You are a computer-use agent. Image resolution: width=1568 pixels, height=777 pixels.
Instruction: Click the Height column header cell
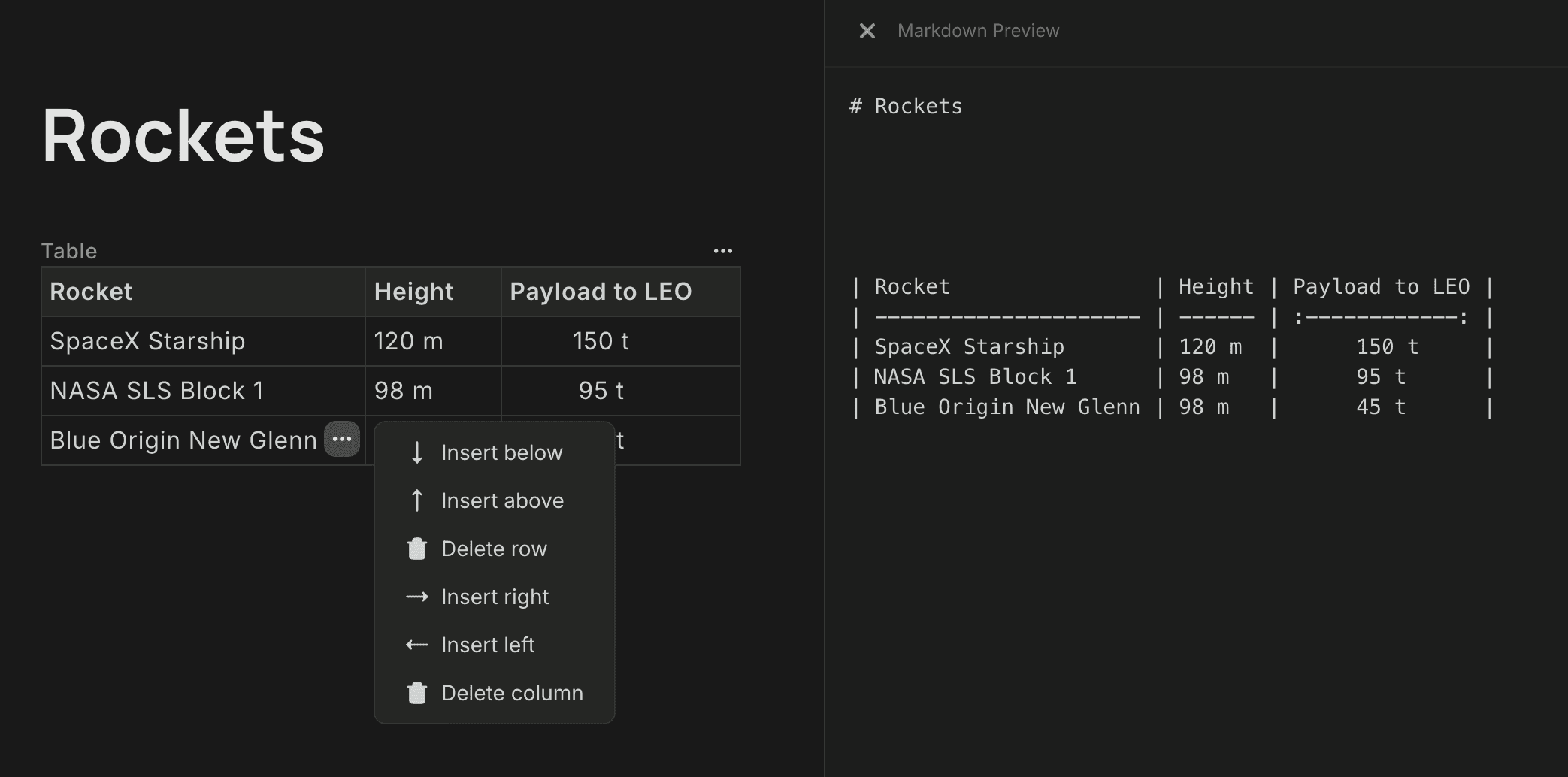414,292
